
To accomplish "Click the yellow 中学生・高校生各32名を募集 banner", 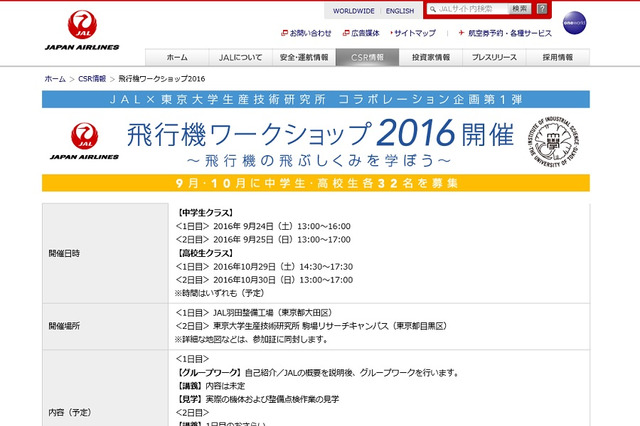I will click(x=316, y=183).
